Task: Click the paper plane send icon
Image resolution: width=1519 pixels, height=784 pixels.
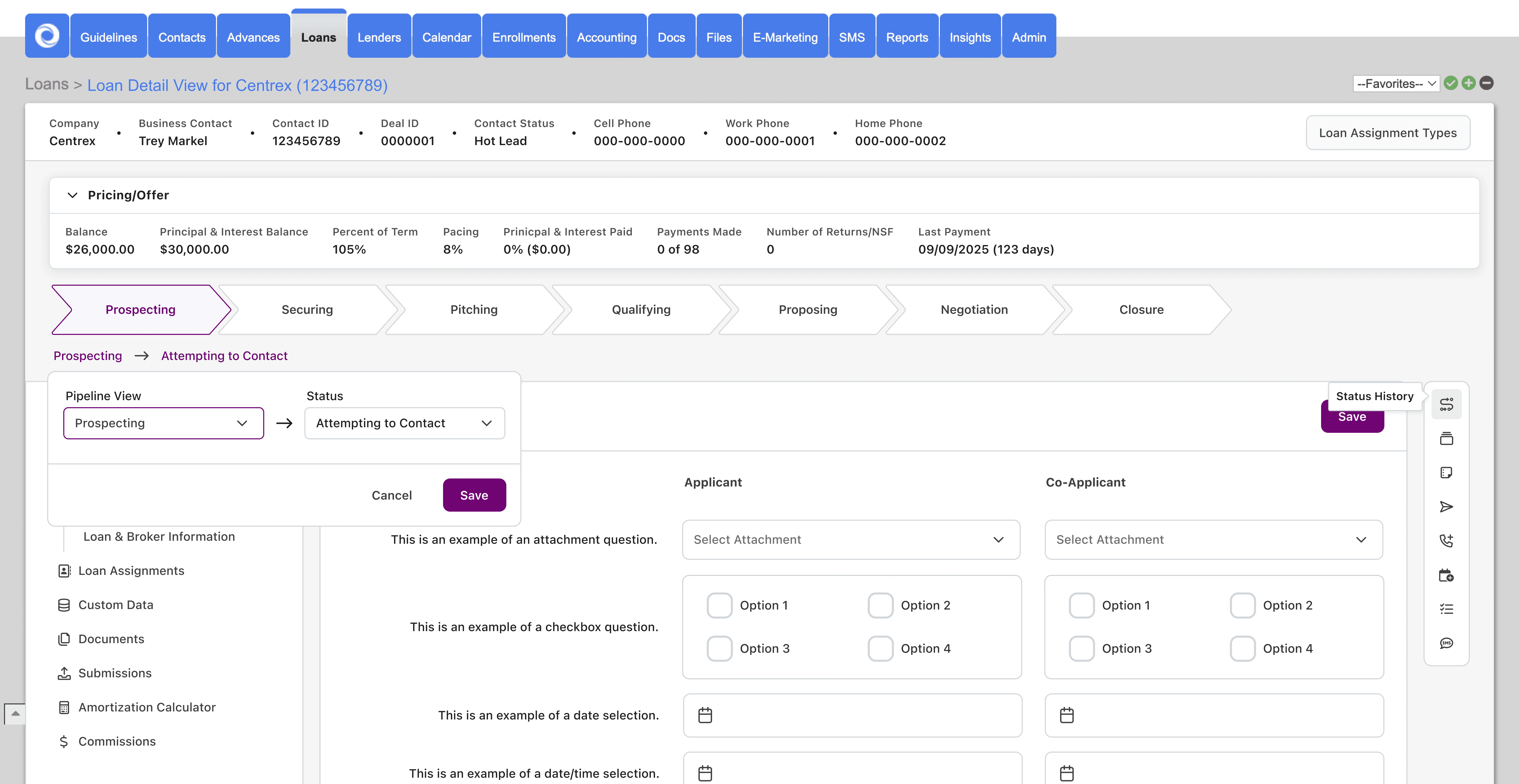Action: pos(1446,507)
